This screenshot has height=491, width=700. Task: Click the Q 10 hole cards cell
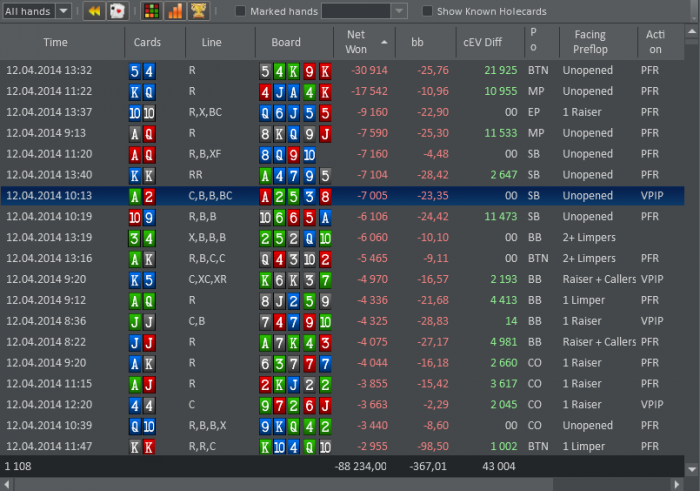click(x=142, y=426)
